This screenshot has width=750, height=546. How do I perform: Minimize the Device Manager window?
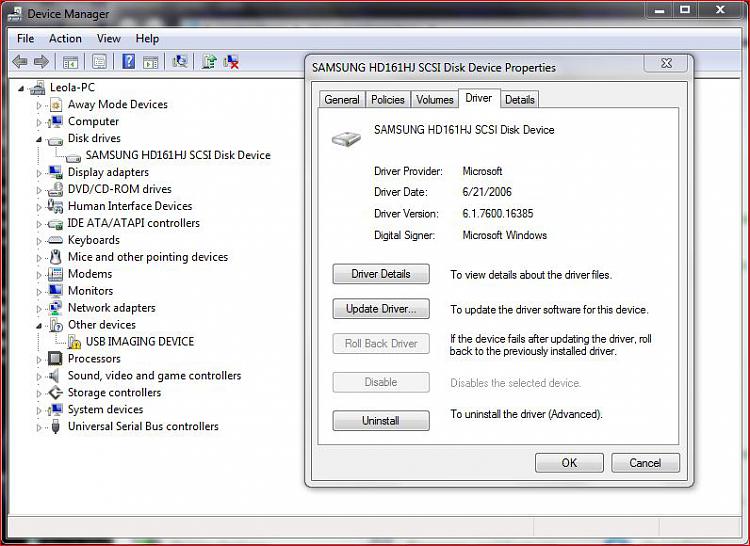660,9
